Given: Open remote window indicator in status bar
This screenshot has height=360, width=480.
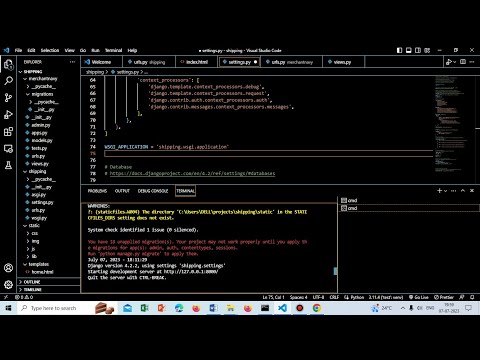Looking at the screenshot, I should point(6,297).
